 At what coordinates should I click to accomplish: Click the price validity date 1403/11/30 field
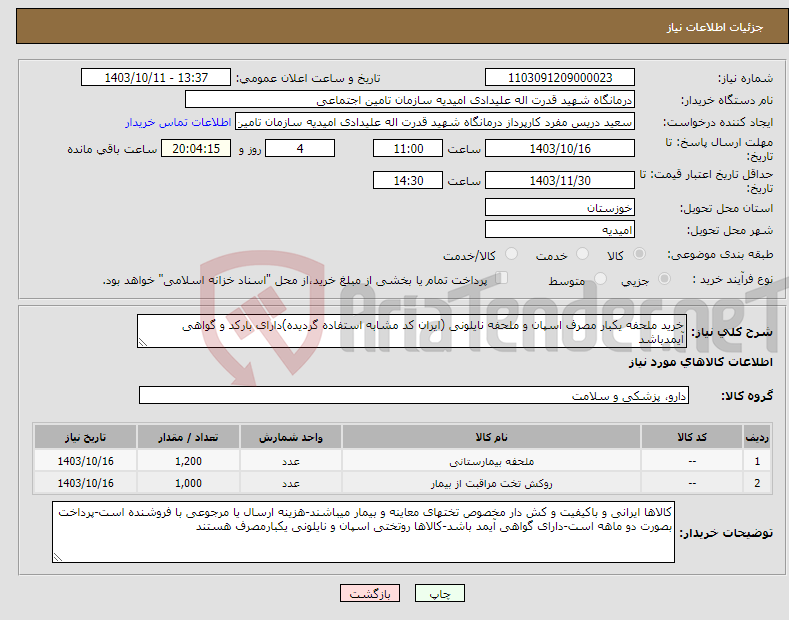pos(560,180)
